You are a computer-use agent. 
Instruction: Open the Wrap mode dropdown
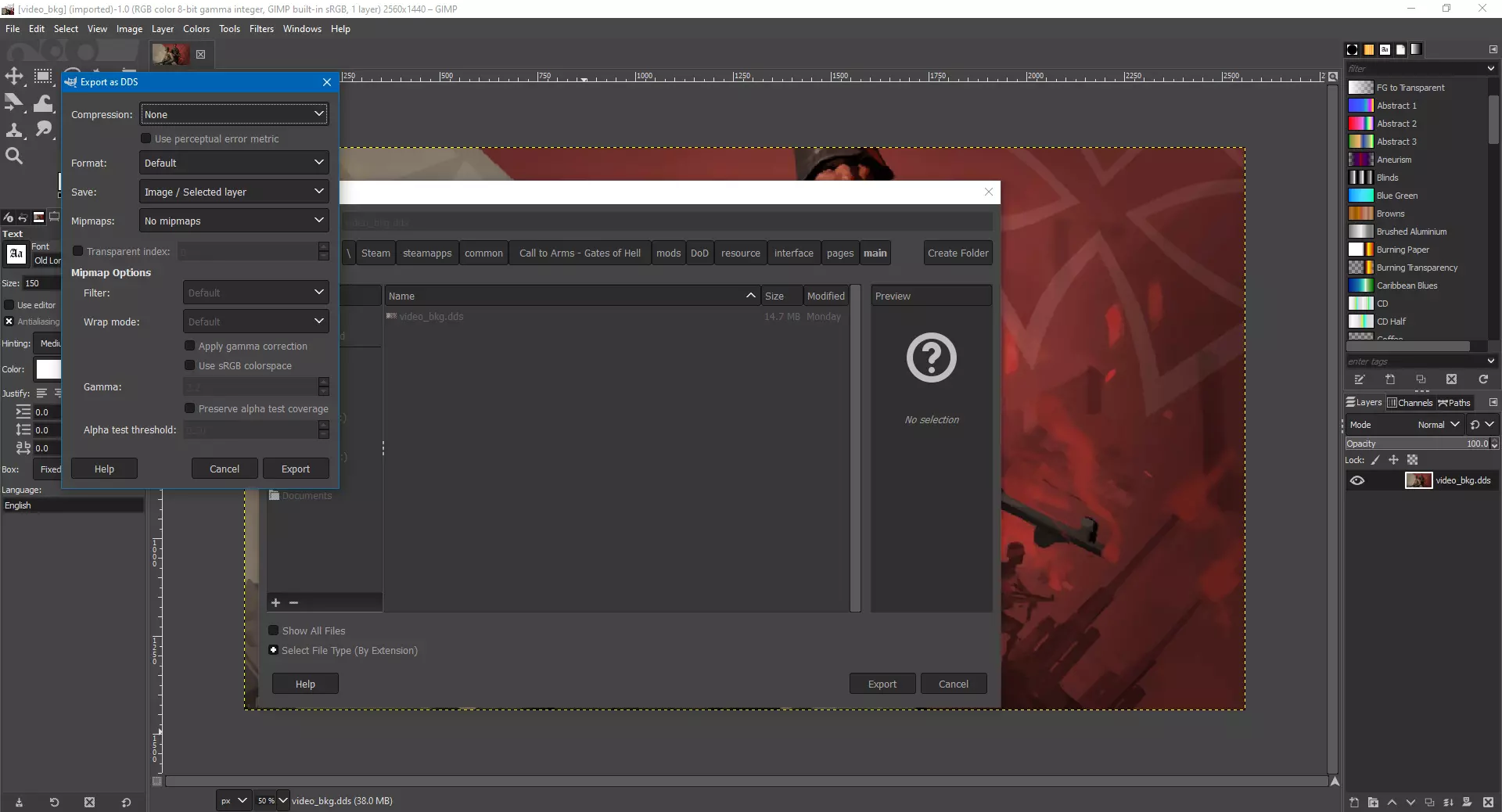tap(256, 322)
